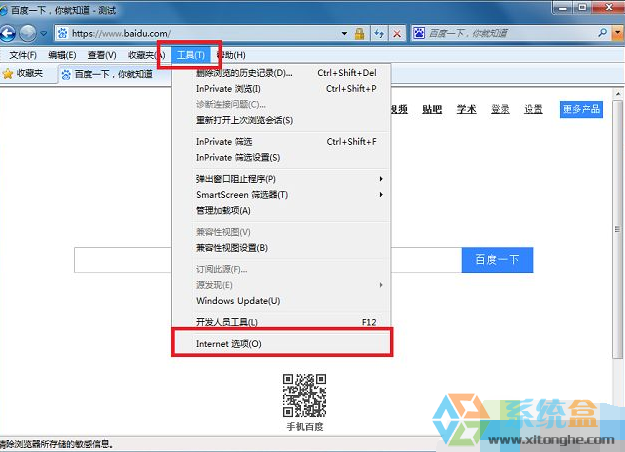Choose Internet 选项(O) menu item

click(x=281, y=344)
